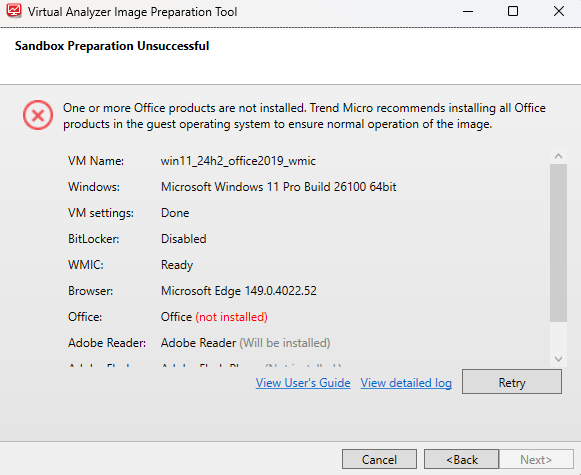This screenshot has width=581, height=475.
Task: Click the red "(not installed)" Office status
Action: pos(232,317)
